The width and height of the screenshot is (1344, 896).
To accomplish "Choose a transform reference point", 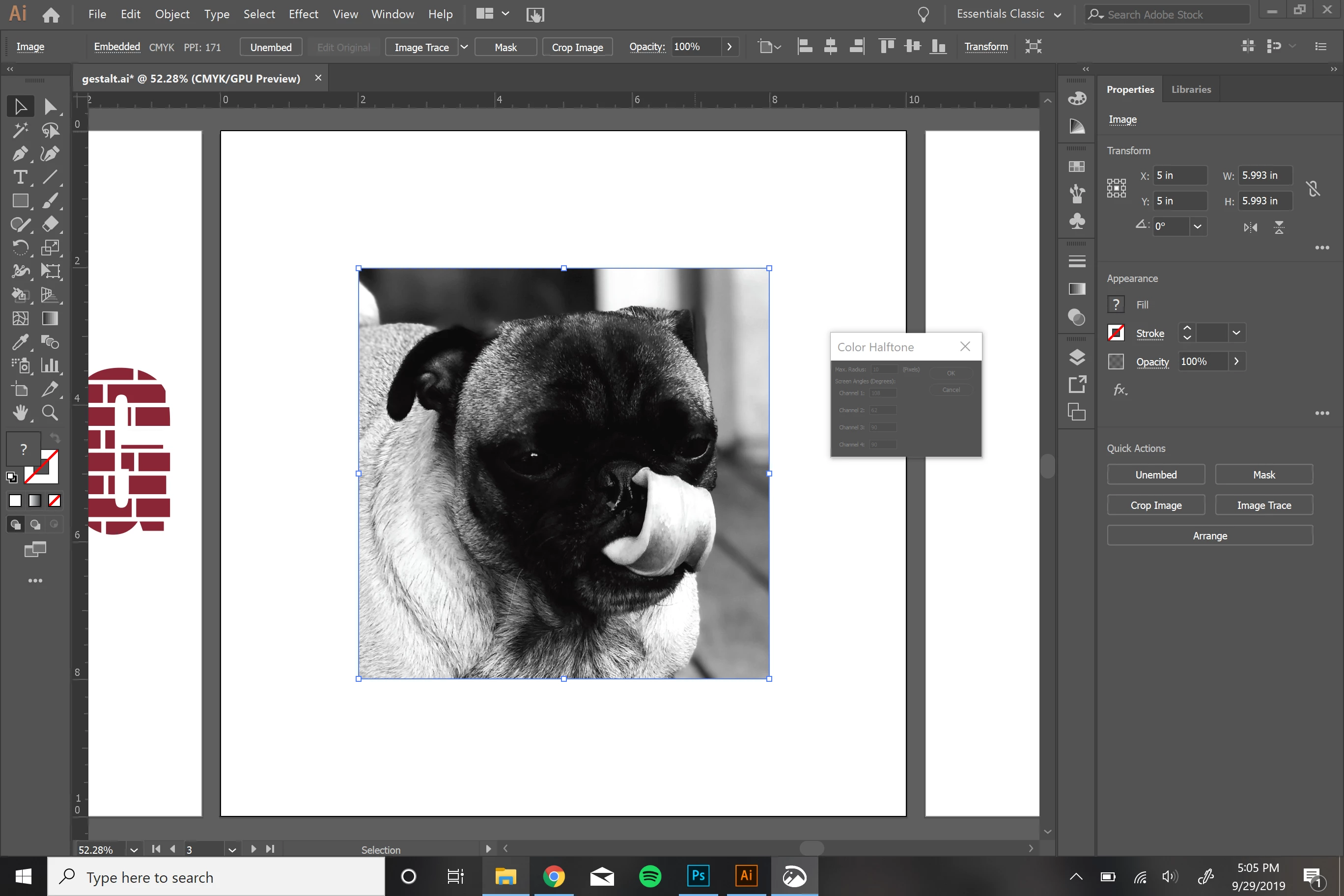I will click(1116, 188).
